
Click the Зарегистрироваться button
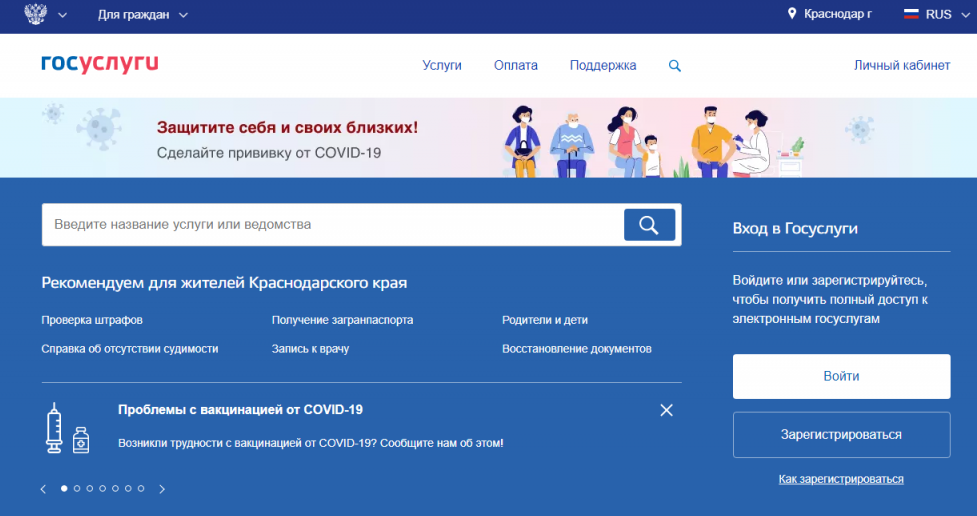click(841, 435)
